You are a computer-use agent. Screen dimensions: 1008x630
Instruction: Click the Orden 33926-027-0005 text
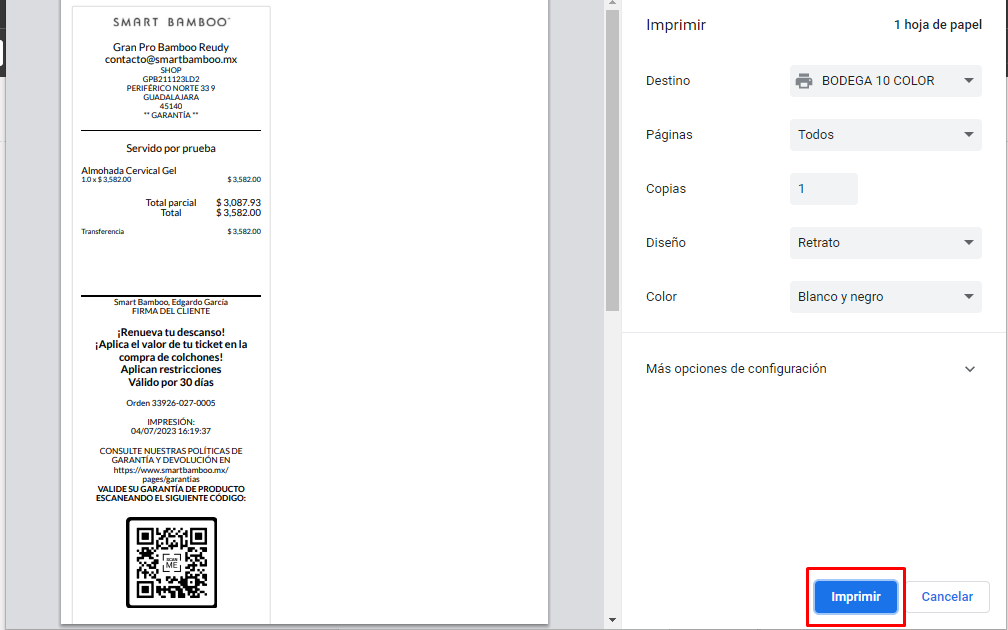coord(171,403)
